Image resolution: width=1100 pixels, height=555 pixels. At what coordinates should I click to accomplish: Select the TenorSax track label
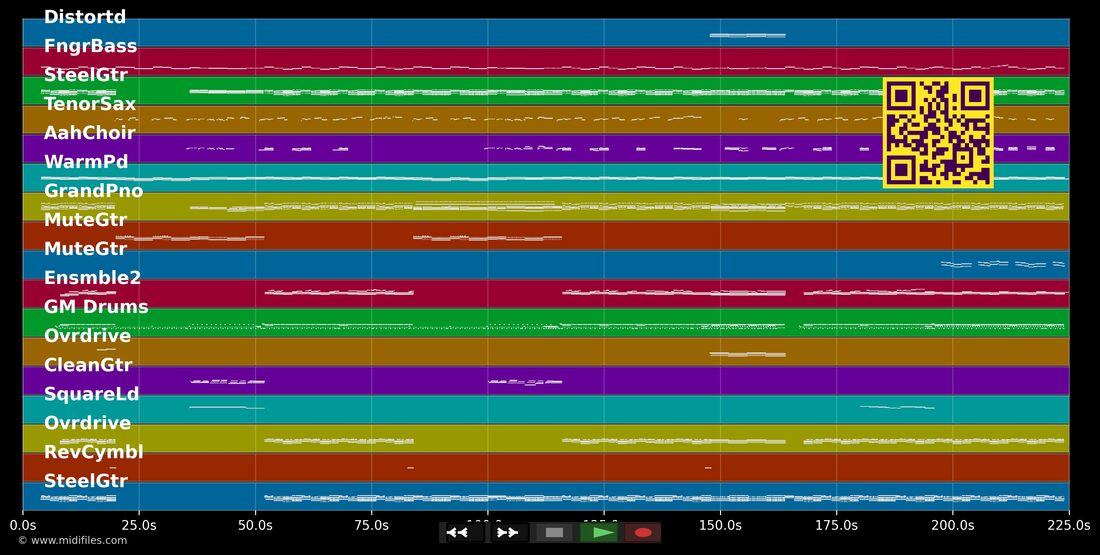point(90,104)
